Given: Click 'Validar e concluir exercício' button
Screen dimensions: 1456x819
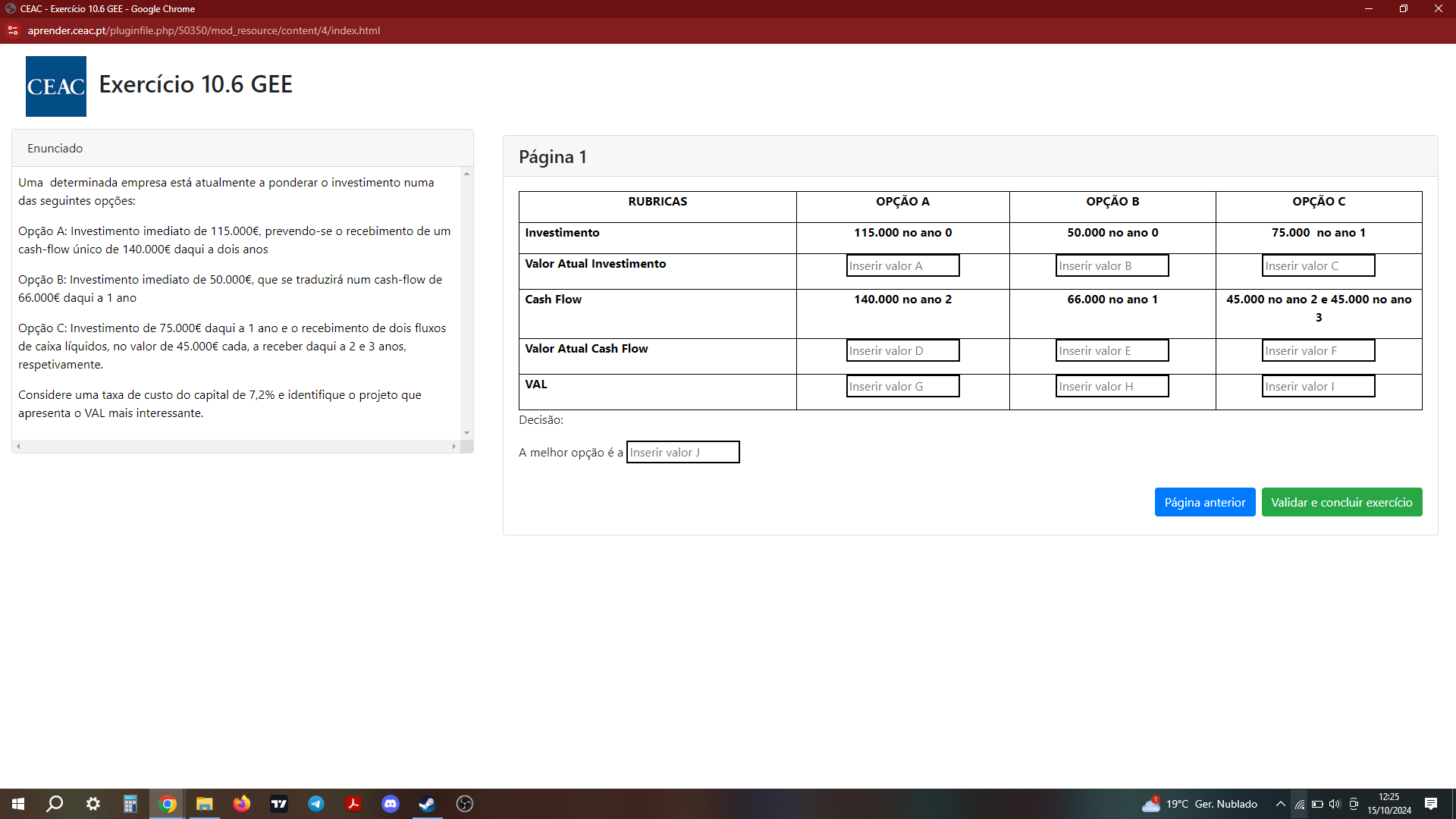Looking at the screenshot, I should [1341, 502].
